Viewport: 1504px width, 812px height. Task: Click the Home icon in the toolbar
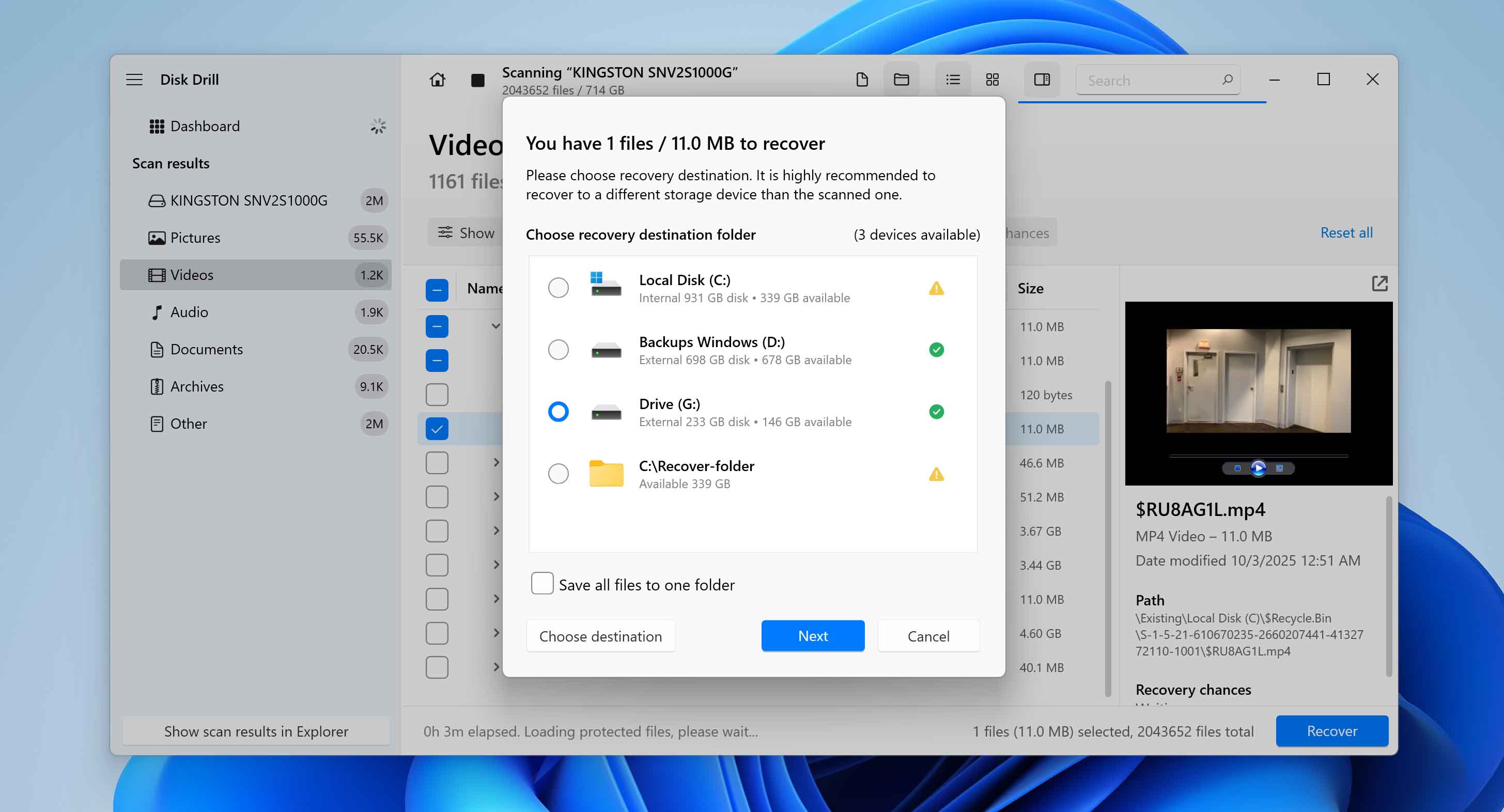[x=437, y=80]
